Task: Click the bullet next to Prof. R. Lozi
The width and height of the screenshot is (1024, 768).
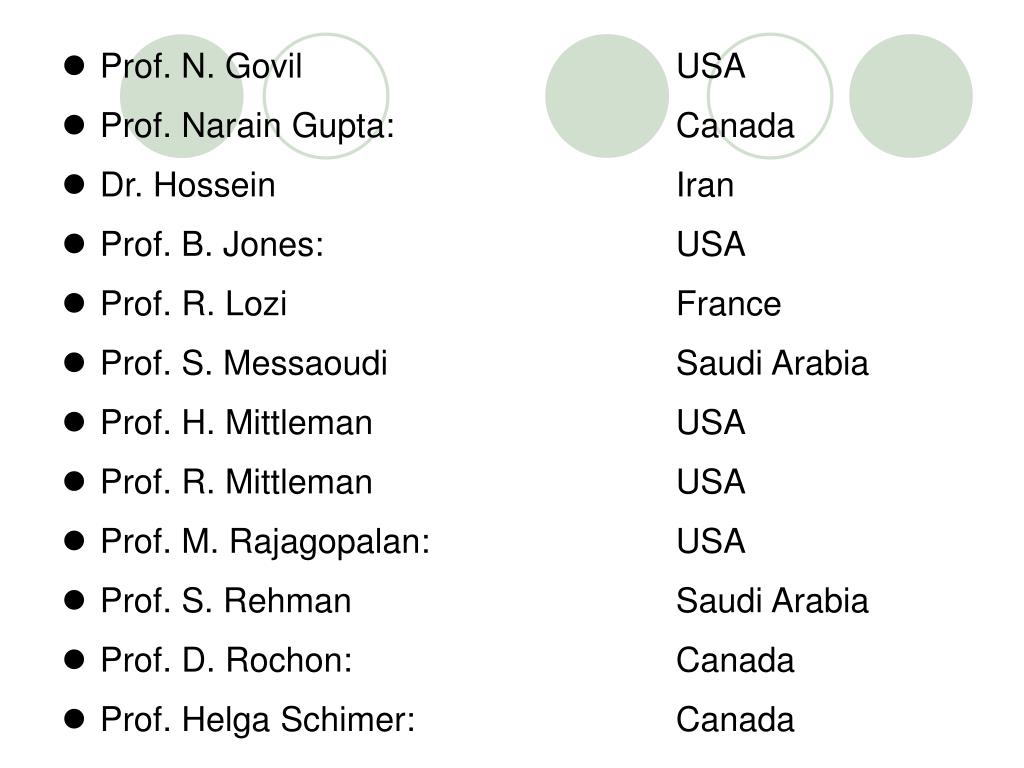Action: (74, 303)
